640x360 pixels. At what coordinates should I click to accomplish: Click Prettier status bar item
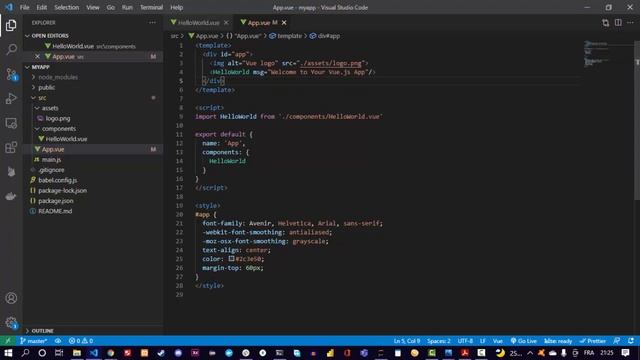click(593, 341)
